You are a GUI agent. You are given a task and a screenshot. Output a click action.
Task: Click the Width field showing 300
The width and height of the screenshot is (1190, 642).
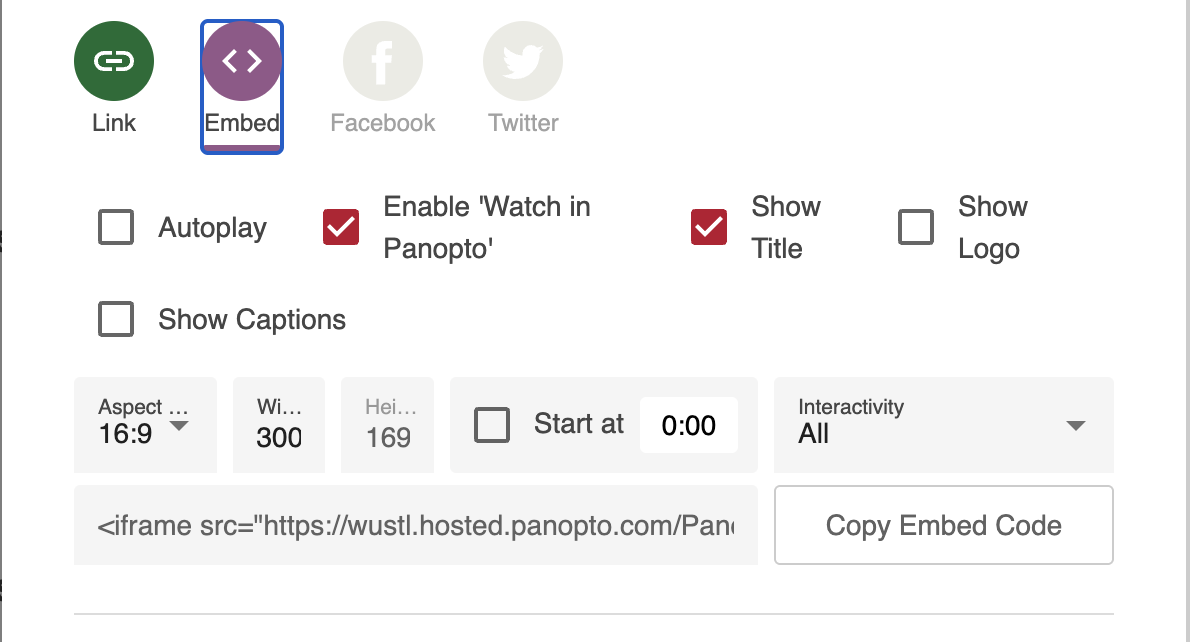[x=279, y=437]
